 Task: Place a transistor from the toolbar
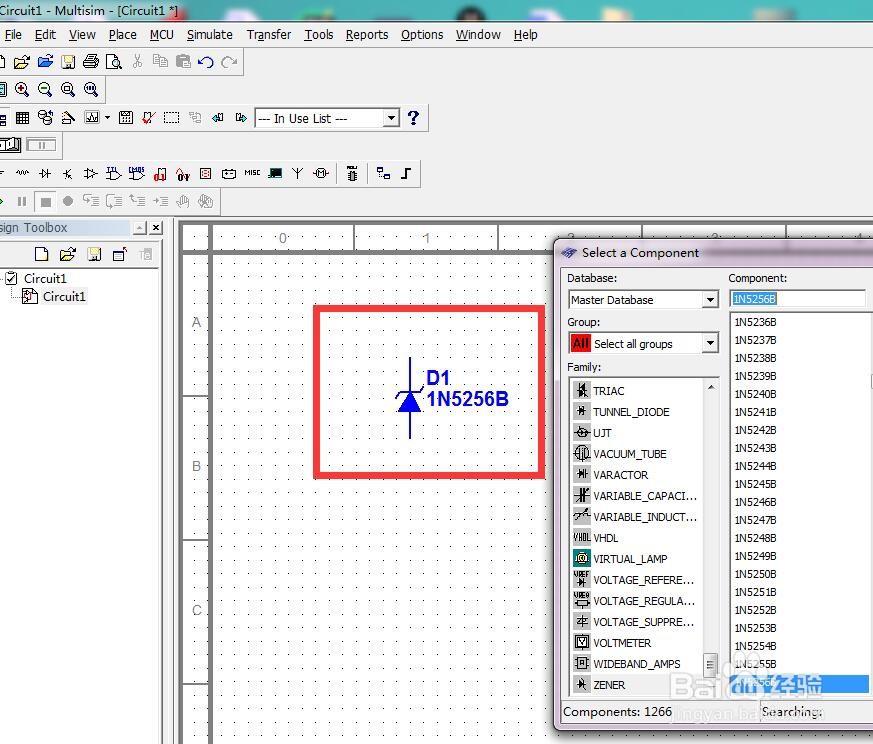[x=68, y=174]
